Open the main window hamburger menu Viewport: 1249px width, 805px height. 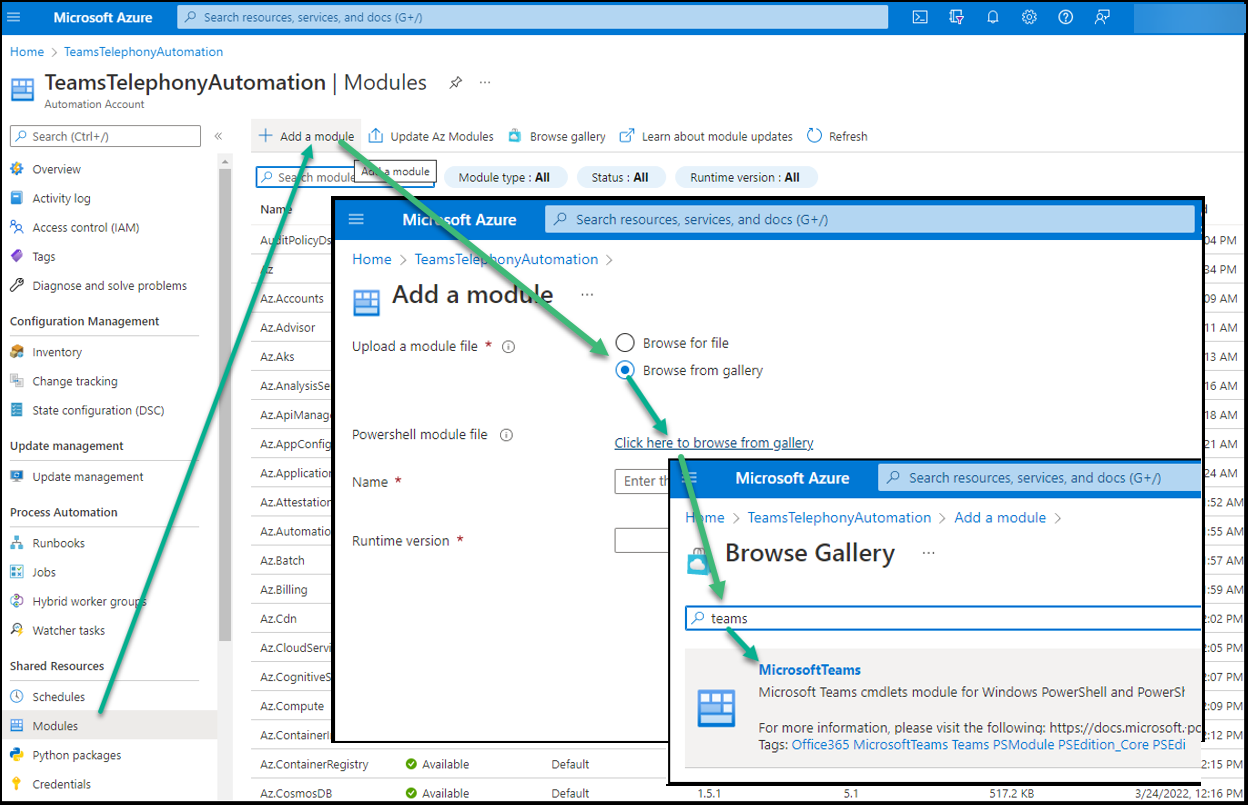pyautogui.click(x=14, y=17)
